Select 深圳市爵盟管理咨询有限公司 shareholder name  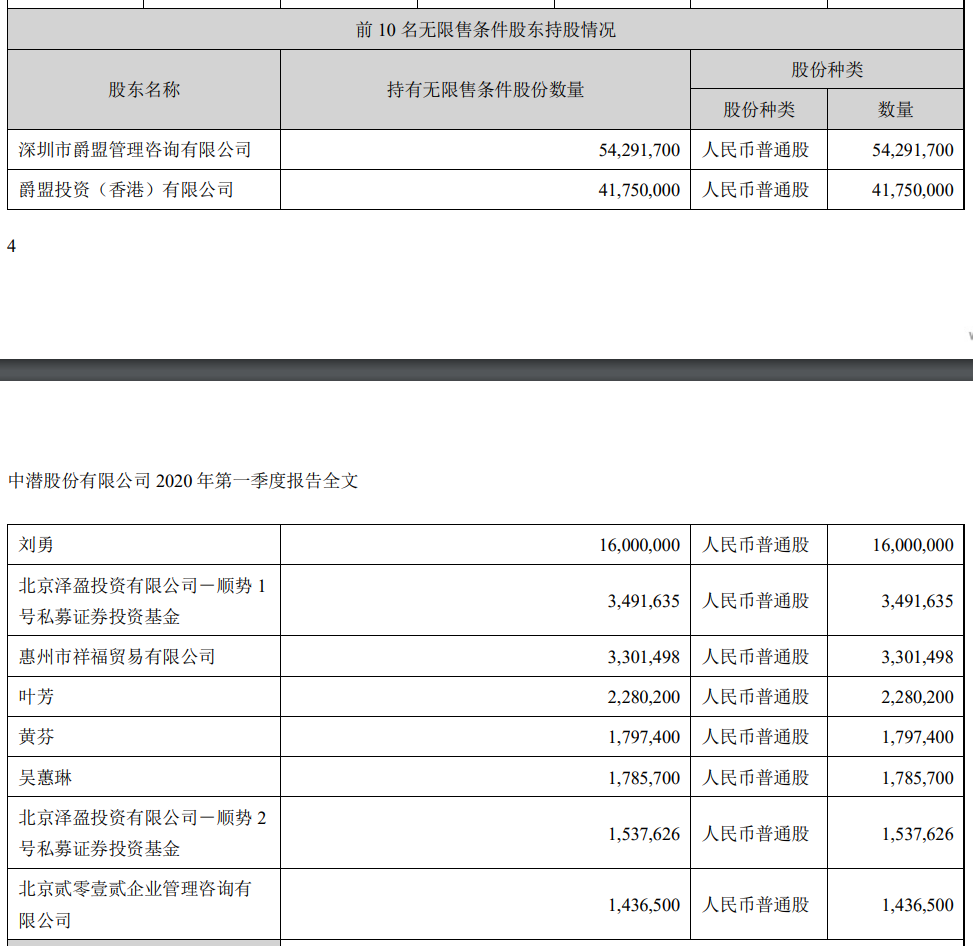click(135, 150)
